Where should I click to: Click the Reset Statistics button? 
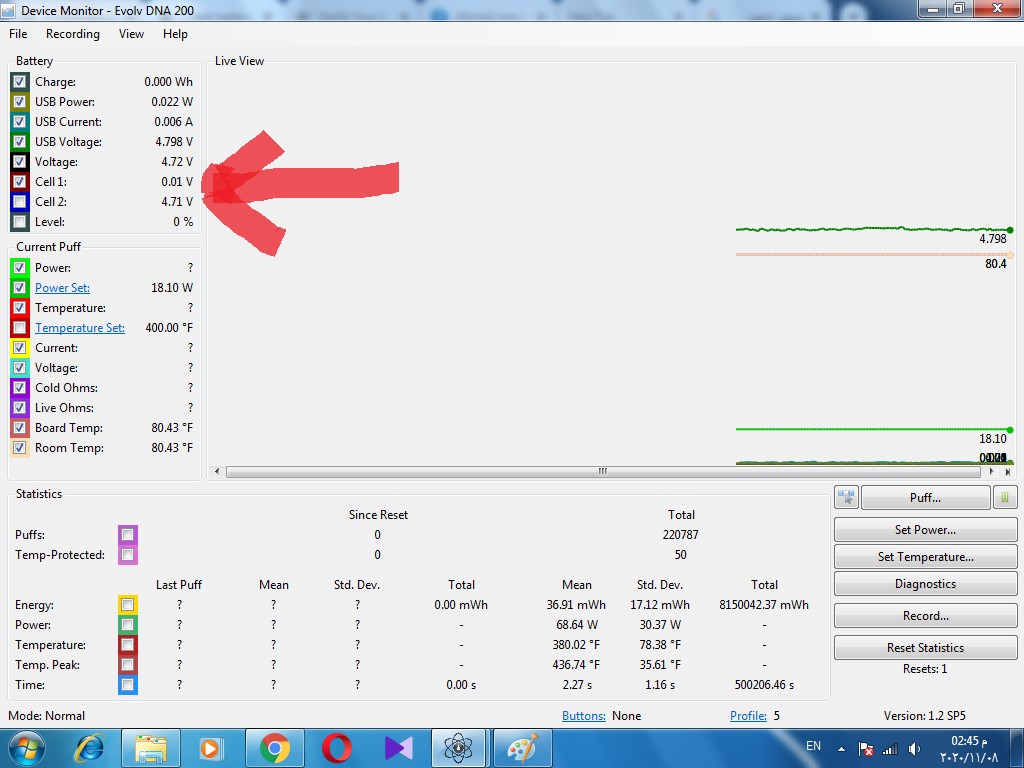tap(925, 648)
